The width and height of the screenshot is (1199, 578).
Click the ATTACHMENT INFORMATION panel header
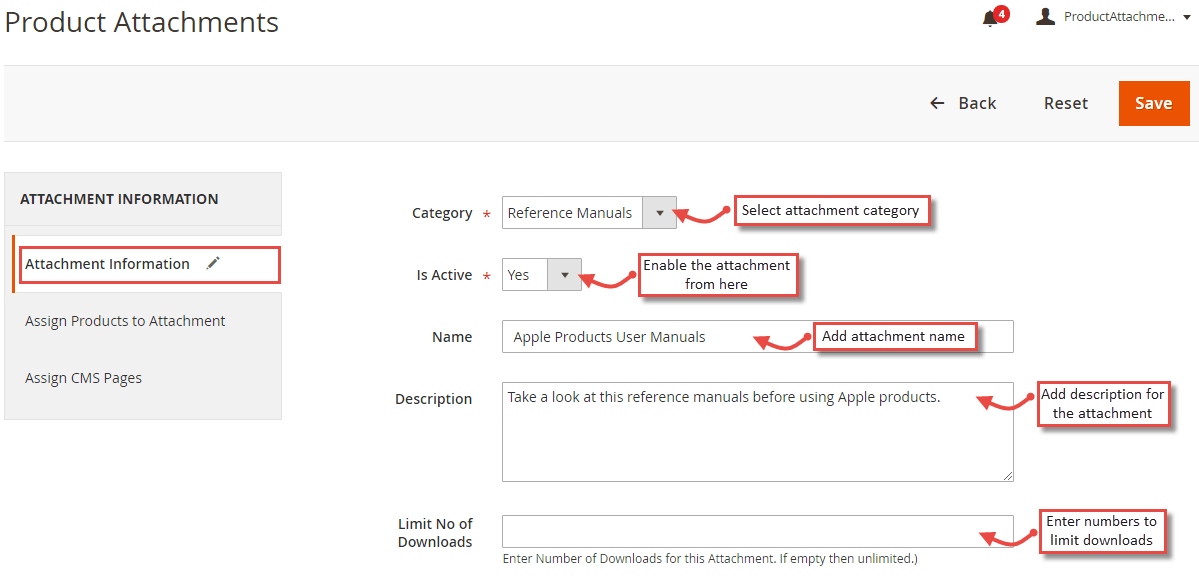click(143, 199)
